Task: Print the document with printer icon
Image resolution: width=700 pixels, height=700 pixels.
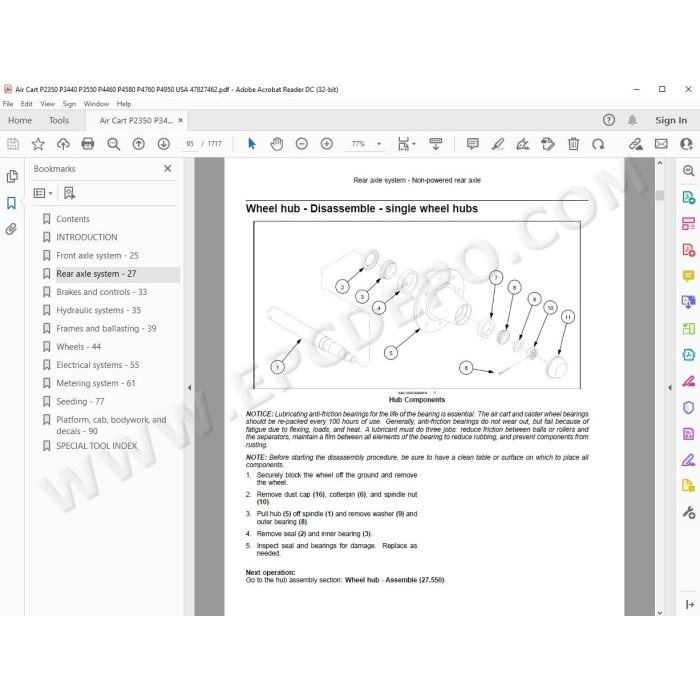Action: (88, 144)
